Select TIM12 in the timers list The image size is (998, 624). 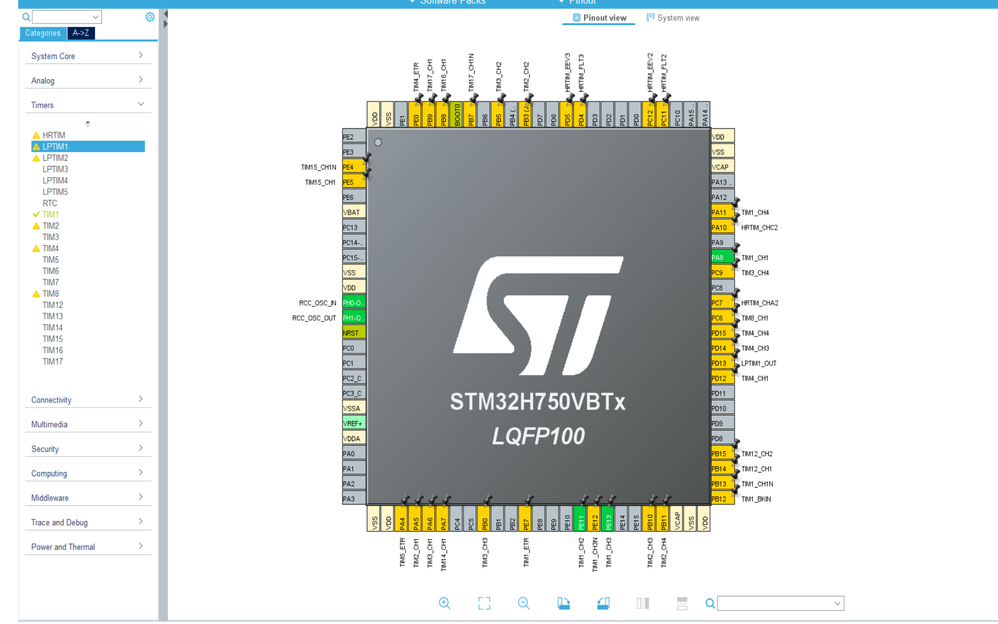click(x=53, y=305)
